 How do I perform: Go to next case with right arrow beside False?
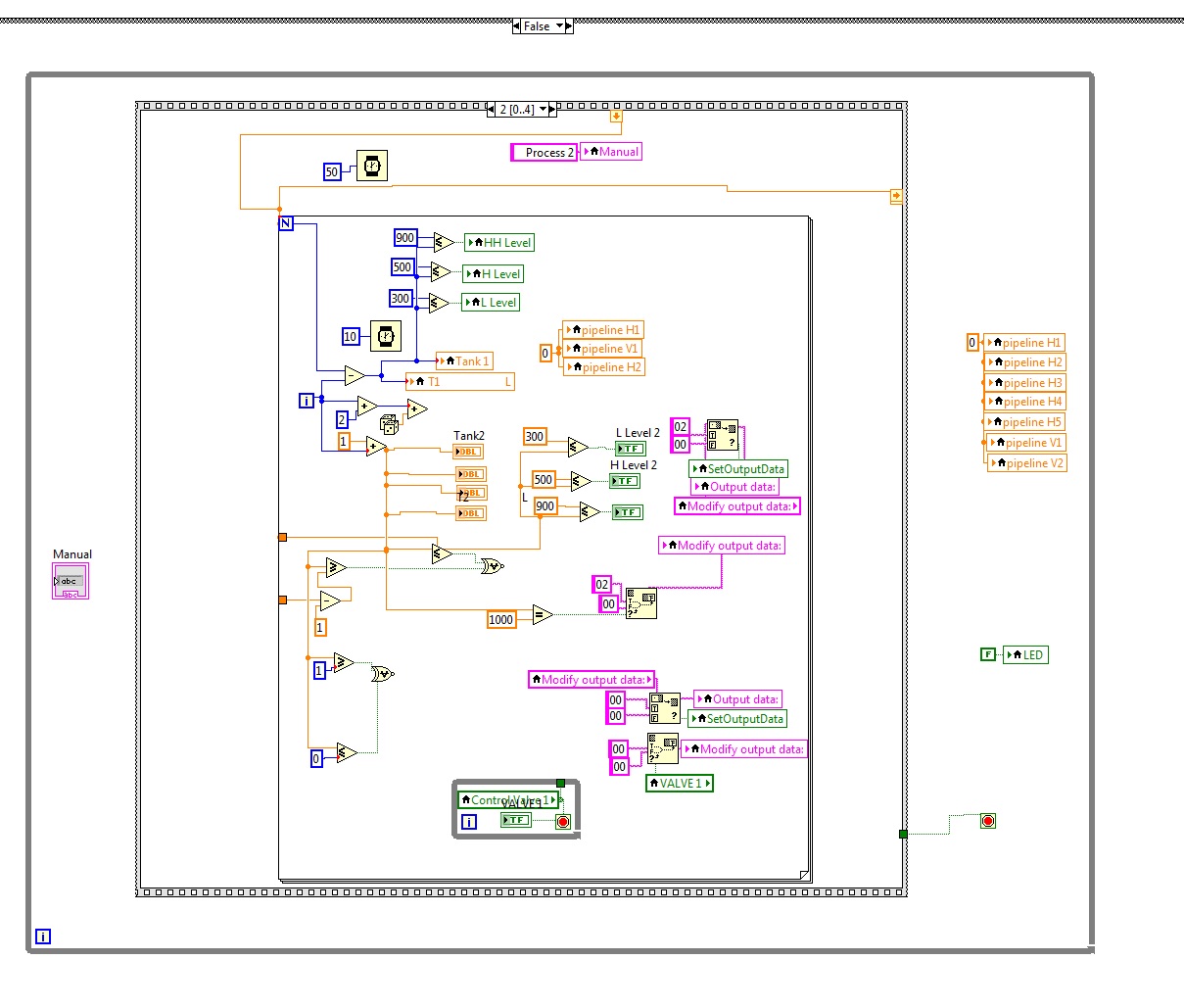[x=569, y=26]
